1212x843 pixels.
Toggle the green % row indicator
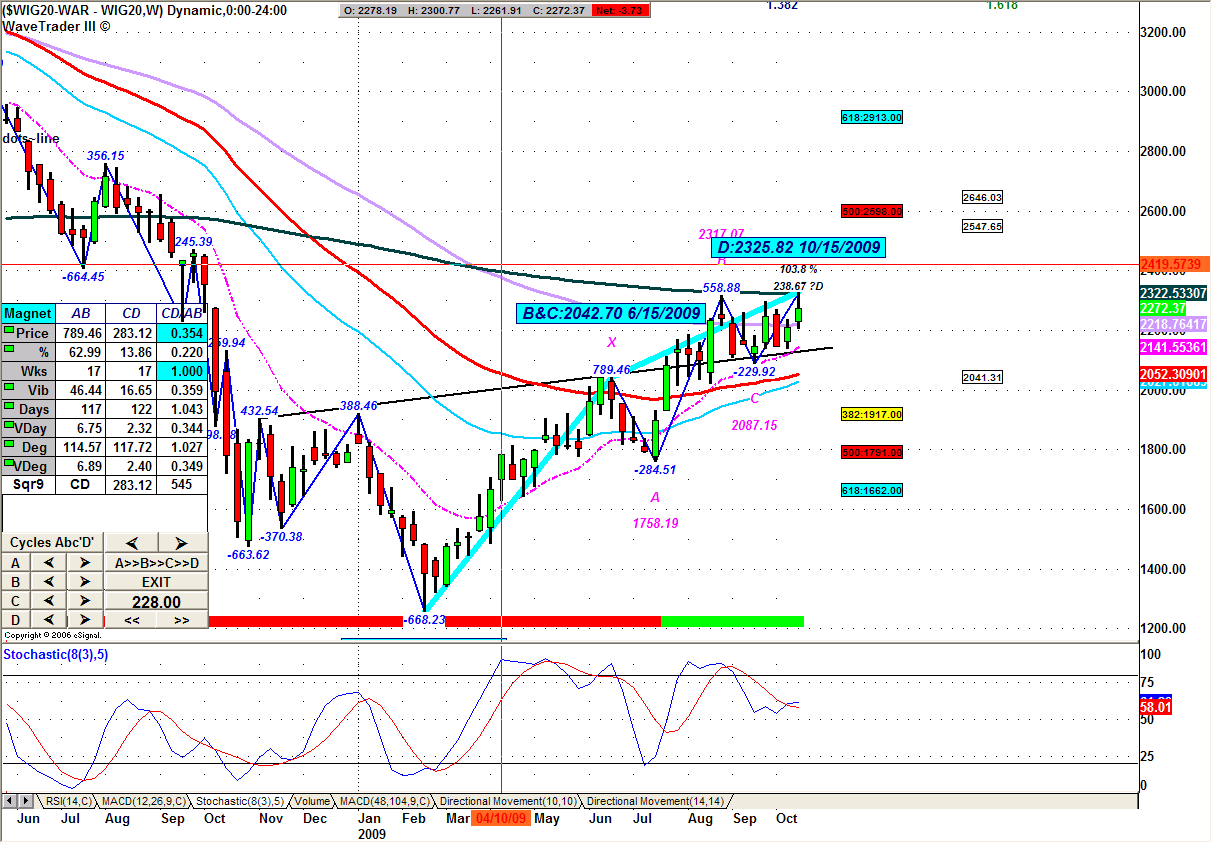tap(9, 348)
